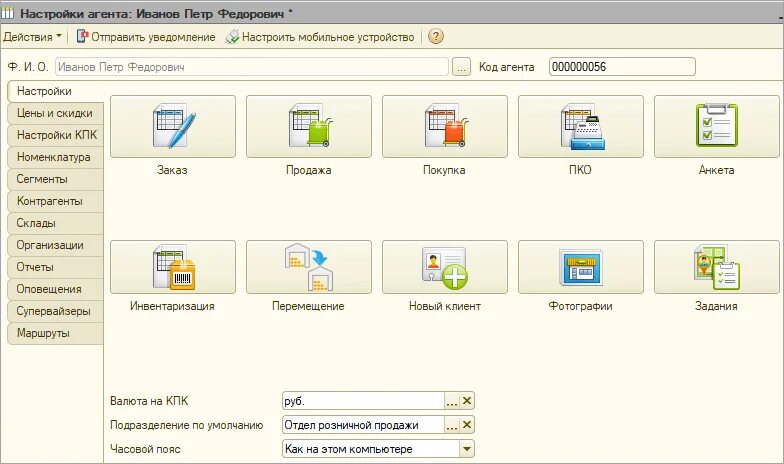
Task: Open the Действия dropdown menu
Action: pos(32,37)
